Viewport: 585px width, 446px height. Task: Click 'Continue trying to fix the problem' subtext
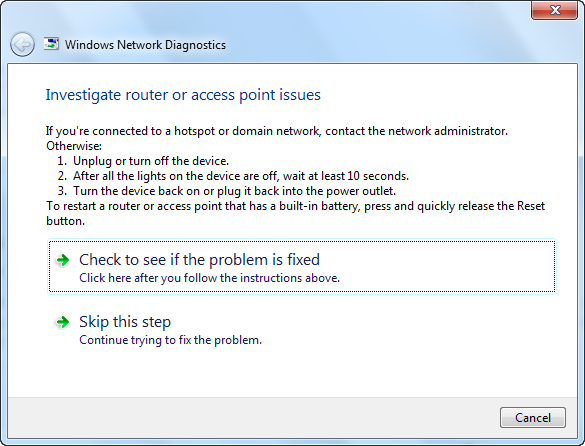pos(171,340)
